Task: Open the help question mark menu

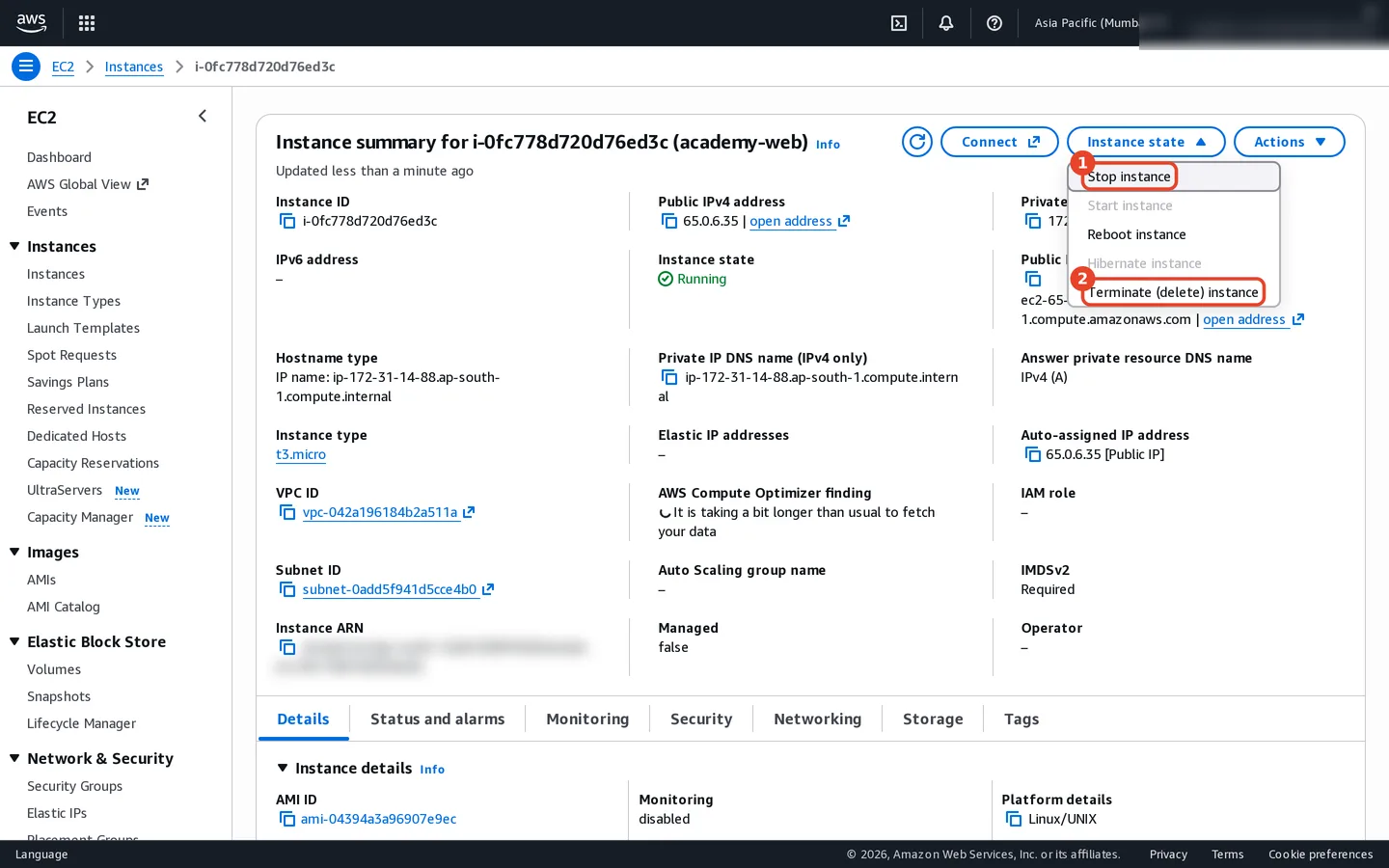Action: point(994,23)
